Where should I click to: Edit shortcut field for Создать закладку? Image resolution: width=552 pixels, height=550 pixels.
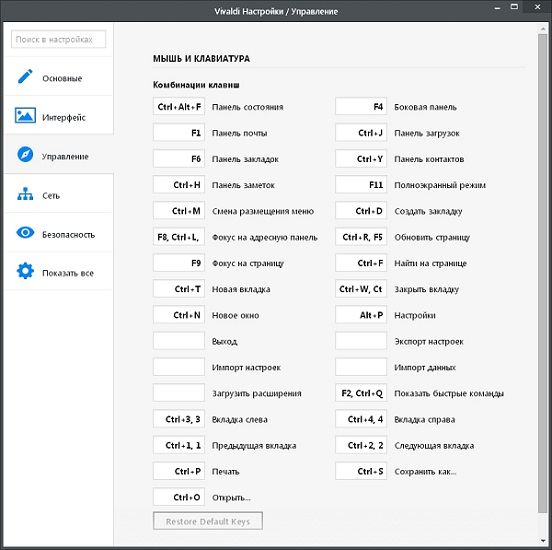pos(361,211)
